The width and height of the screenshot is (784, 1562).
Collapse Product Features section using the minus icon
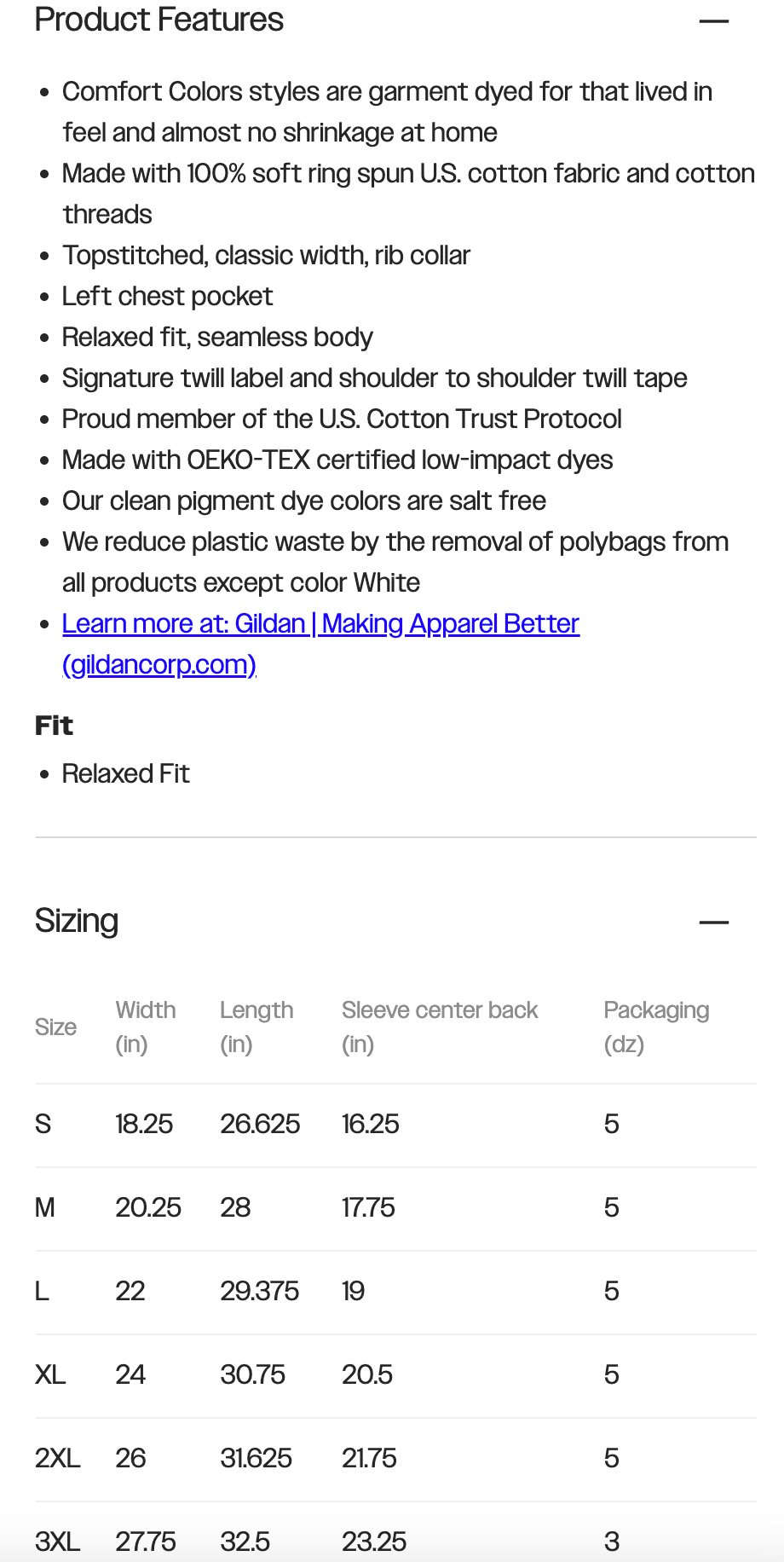click(713, 20)
